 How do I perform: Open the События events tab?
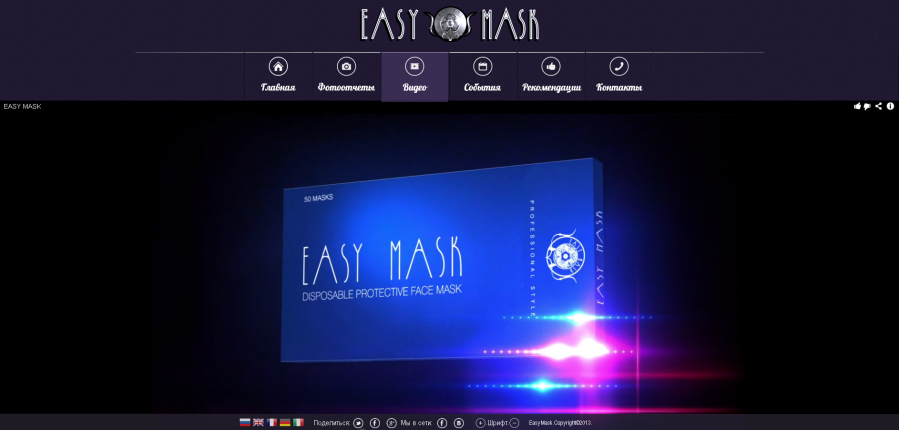click(482, 77)
